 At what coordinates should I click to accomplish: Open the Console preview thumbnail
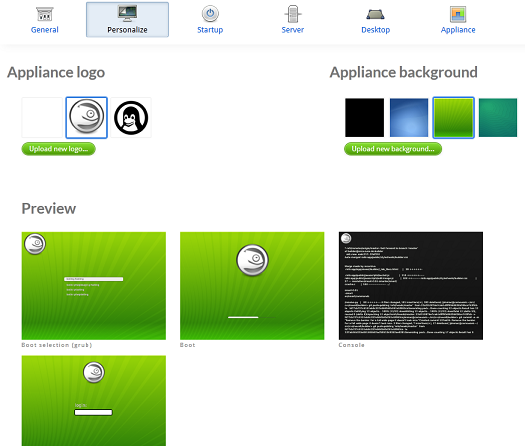(411, 286)
